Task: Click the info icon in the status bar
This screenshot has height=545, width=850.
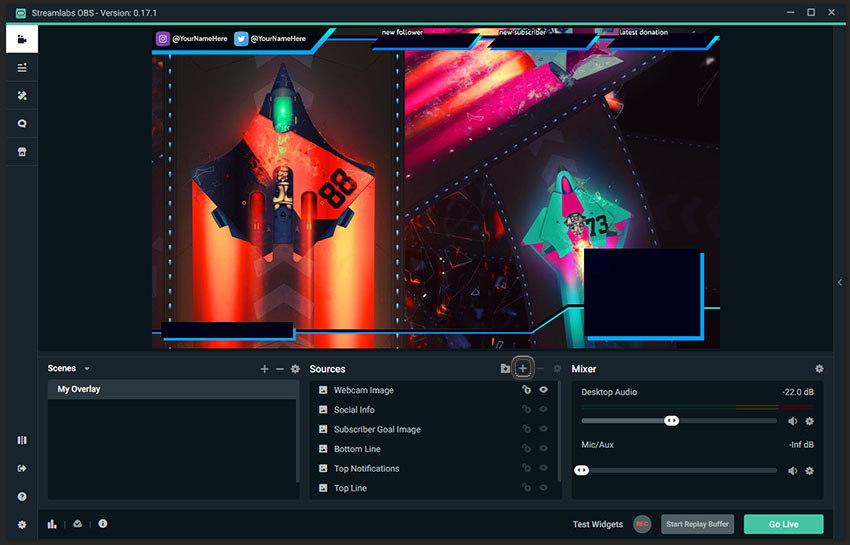Action: coord(102,523)
